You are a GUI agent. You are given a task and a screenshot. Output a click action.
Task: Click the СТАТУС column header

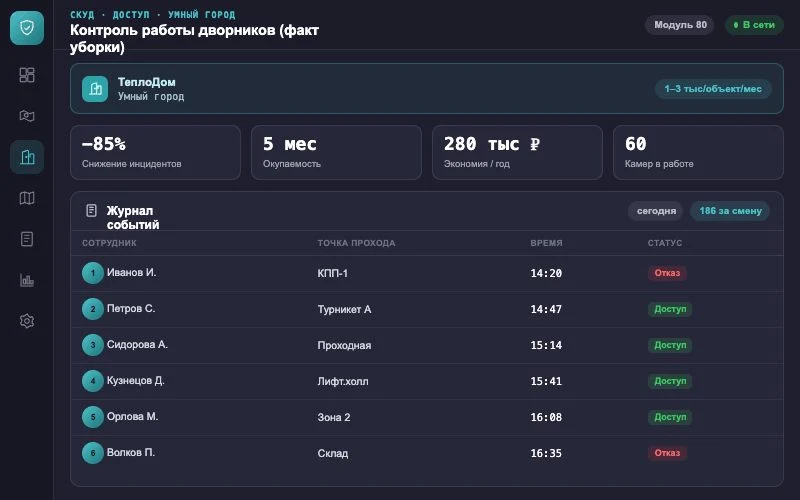pyautogui.click(x=665, y=243)
